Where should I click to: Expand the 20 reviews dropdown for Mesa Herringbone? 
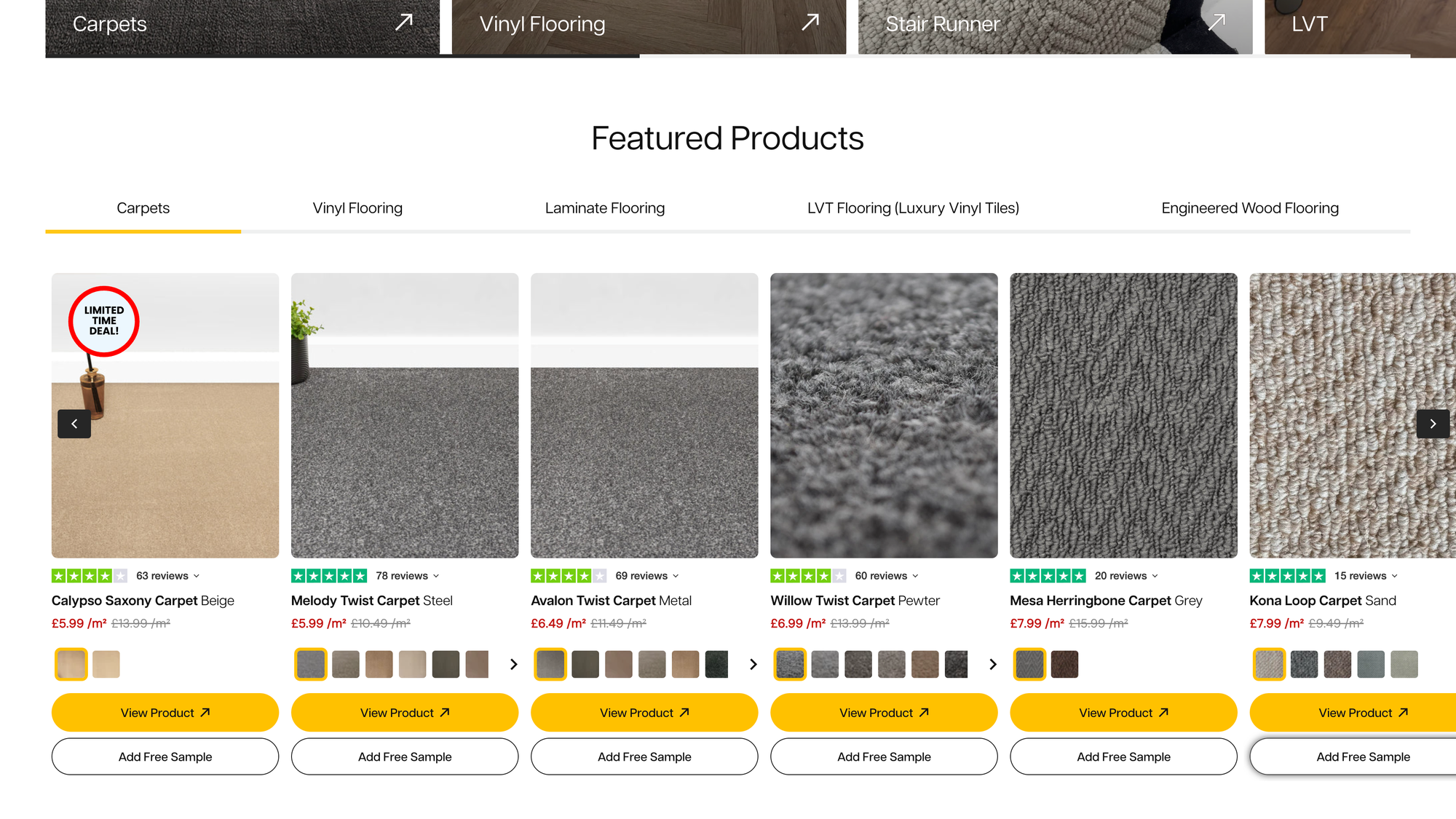click(1126, 576)
